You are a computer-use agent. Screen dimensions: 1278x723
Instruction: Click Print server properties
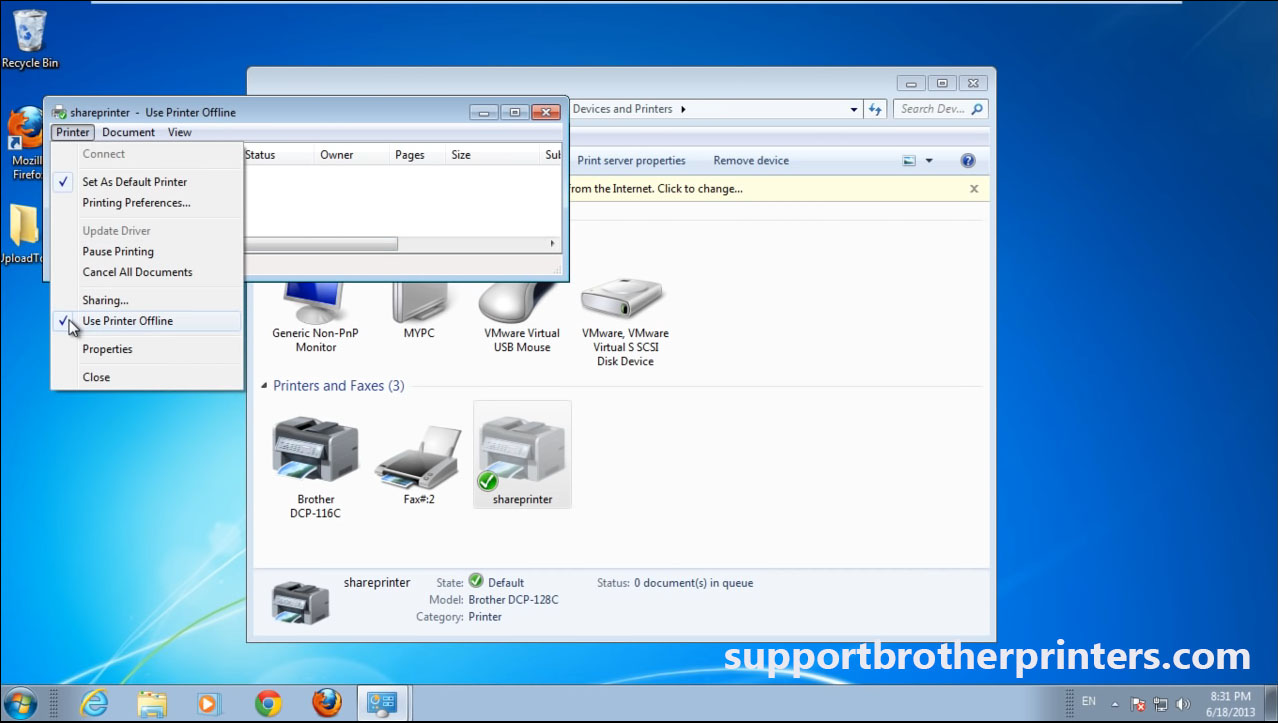631,160
